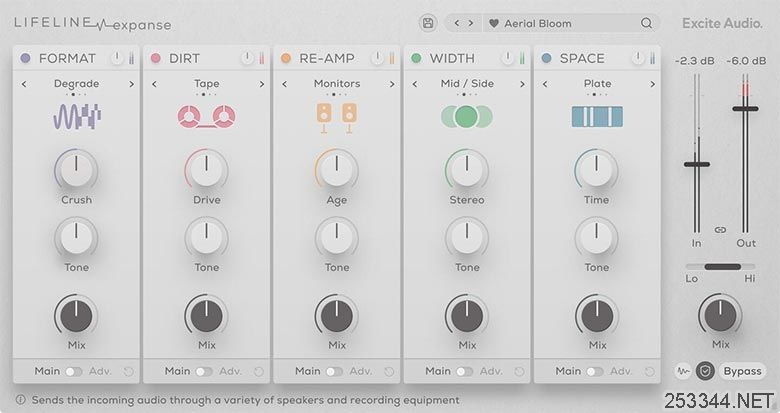Save the current preset with the disk icon

coord(428,23)
